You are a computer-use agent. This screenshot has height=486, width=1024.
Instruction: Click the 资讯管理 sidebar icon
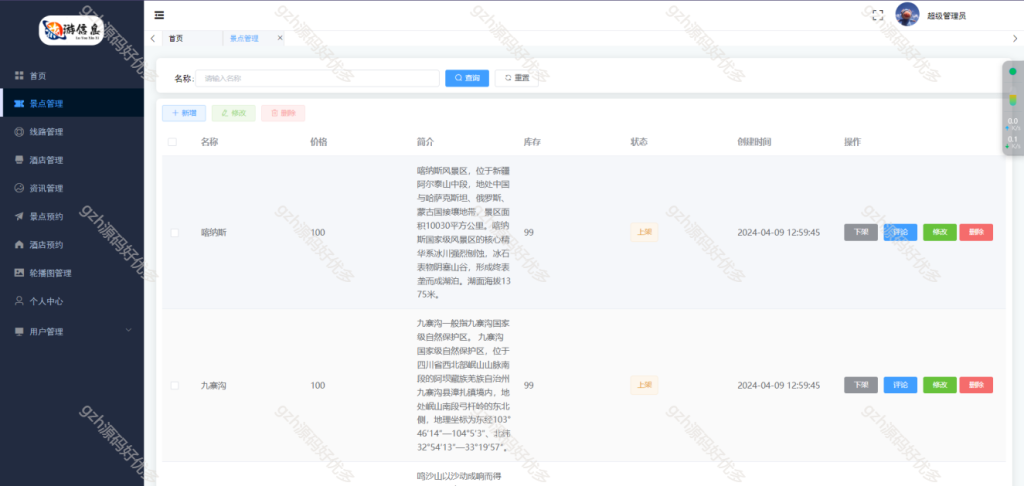coord(19,188)
